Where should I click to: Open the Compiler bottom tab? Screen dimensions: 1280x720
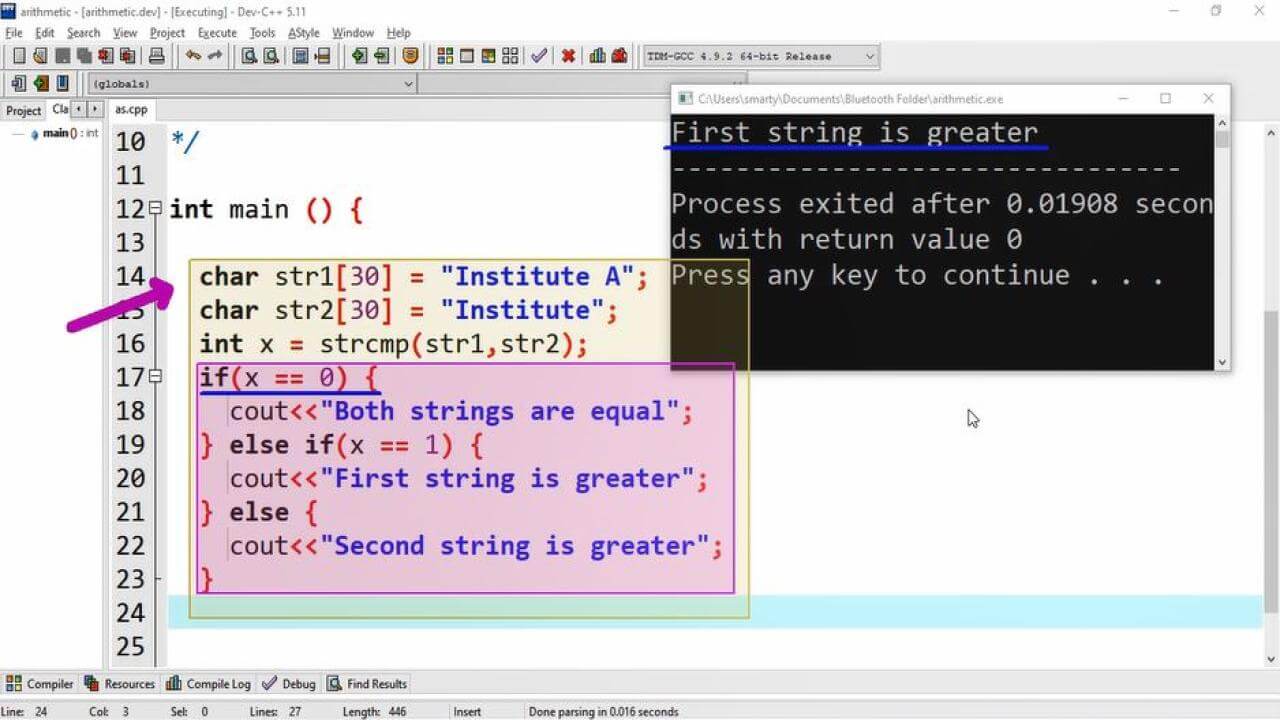40,684
